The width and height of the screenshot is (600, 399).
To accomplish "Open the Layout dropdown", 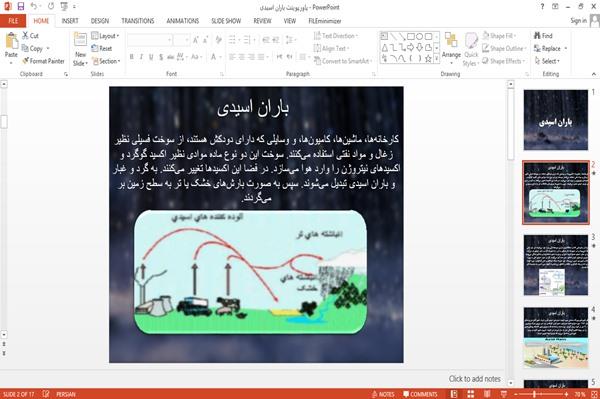I will click(x=105, y=36).
